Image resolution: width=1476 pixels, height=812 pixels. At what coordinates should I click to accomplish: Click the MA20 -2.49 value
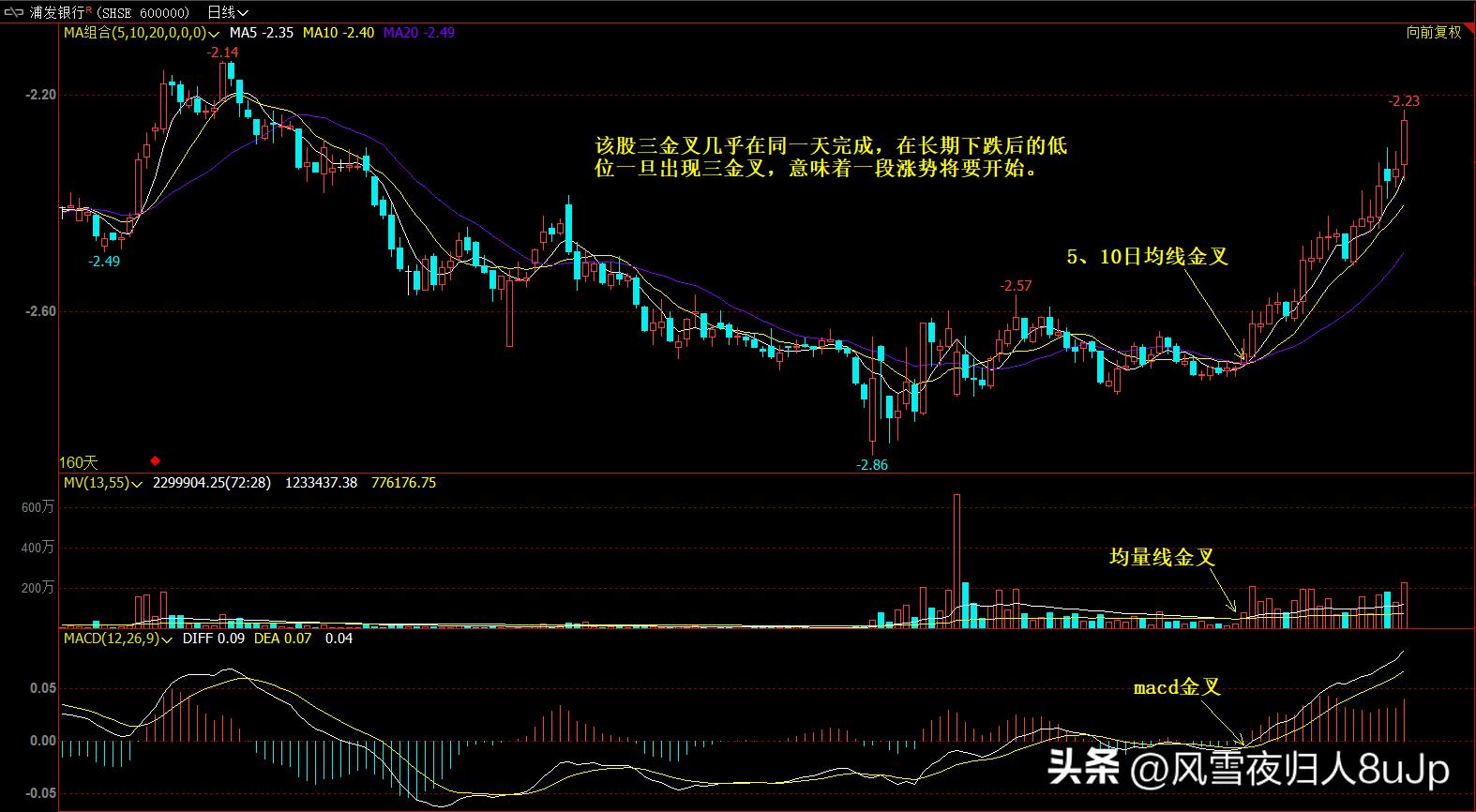[418, 32]
